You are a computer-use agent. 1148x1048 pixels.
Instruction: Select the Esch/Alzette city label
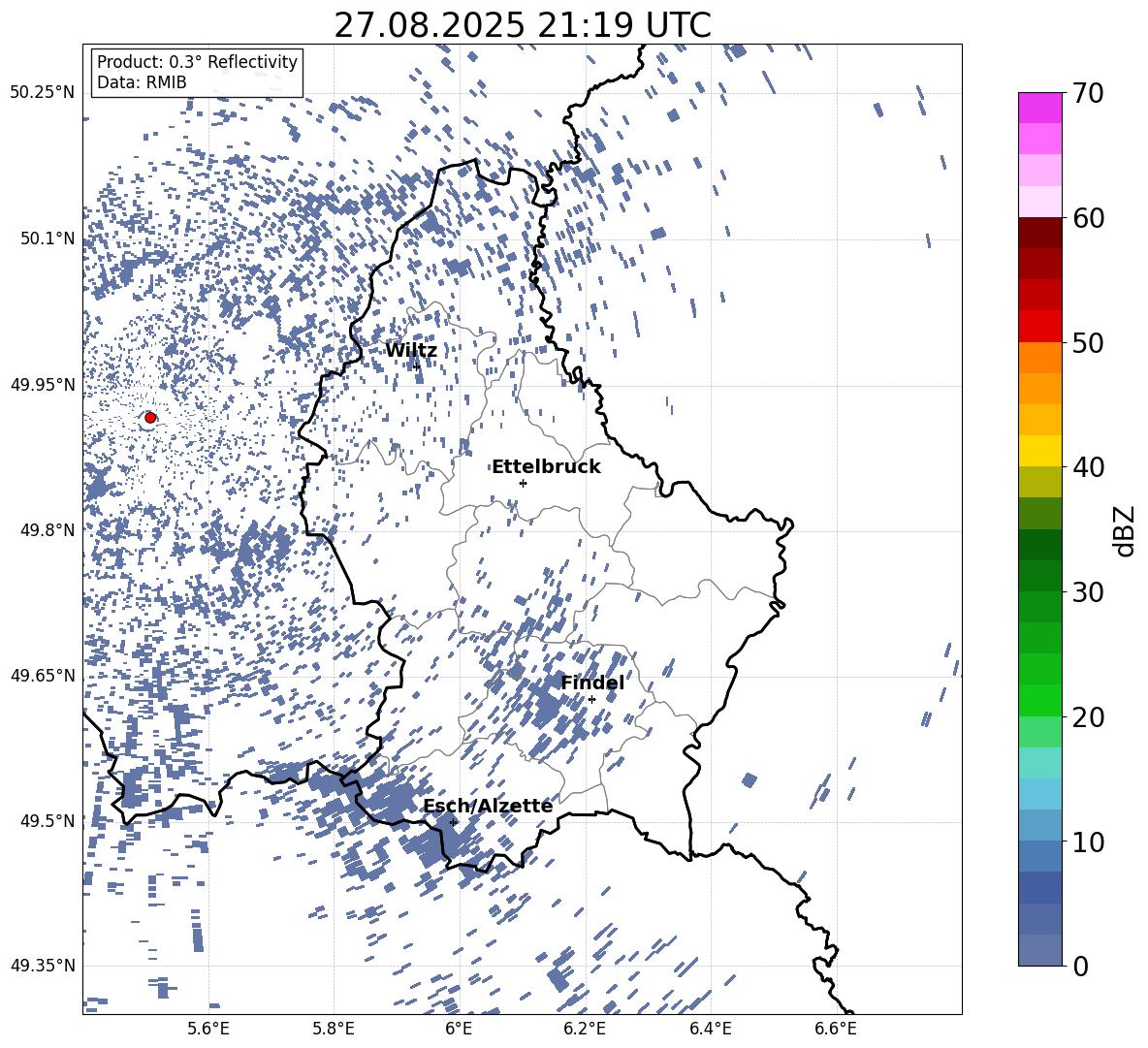click(488, 806)
